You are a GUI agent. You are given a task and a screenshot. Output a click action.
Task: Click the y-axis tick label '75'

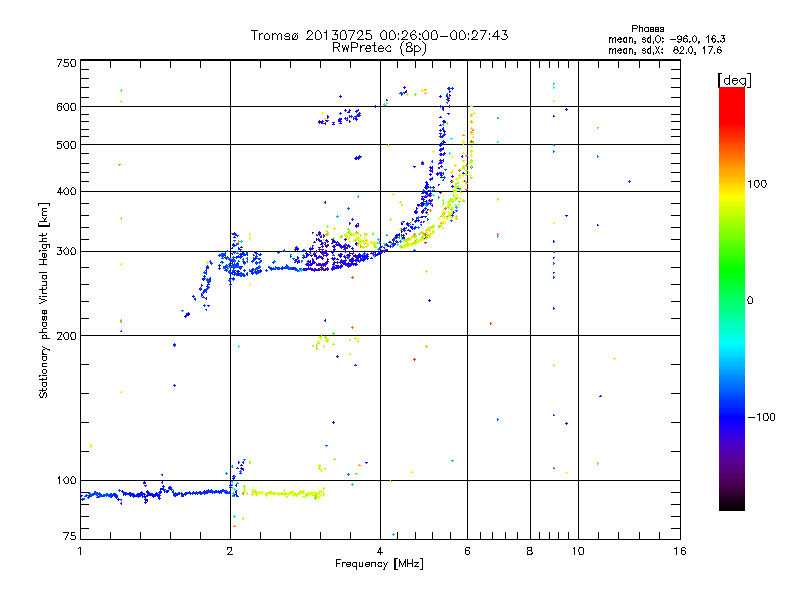click(x=70, y=536)
